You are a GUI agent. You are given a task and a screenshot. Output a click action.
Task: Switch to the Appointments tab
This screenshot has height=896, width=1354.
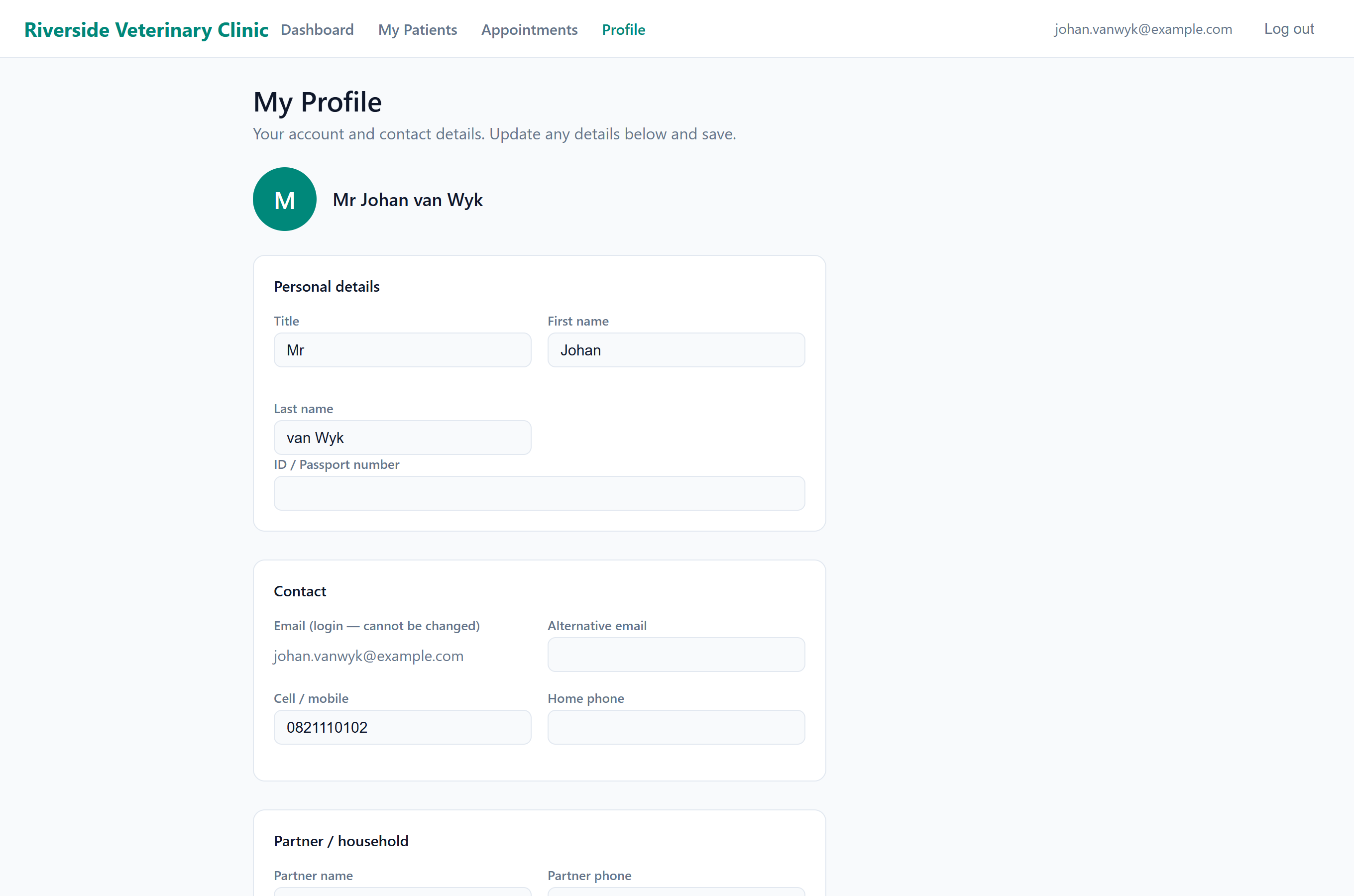coord(529,30)
